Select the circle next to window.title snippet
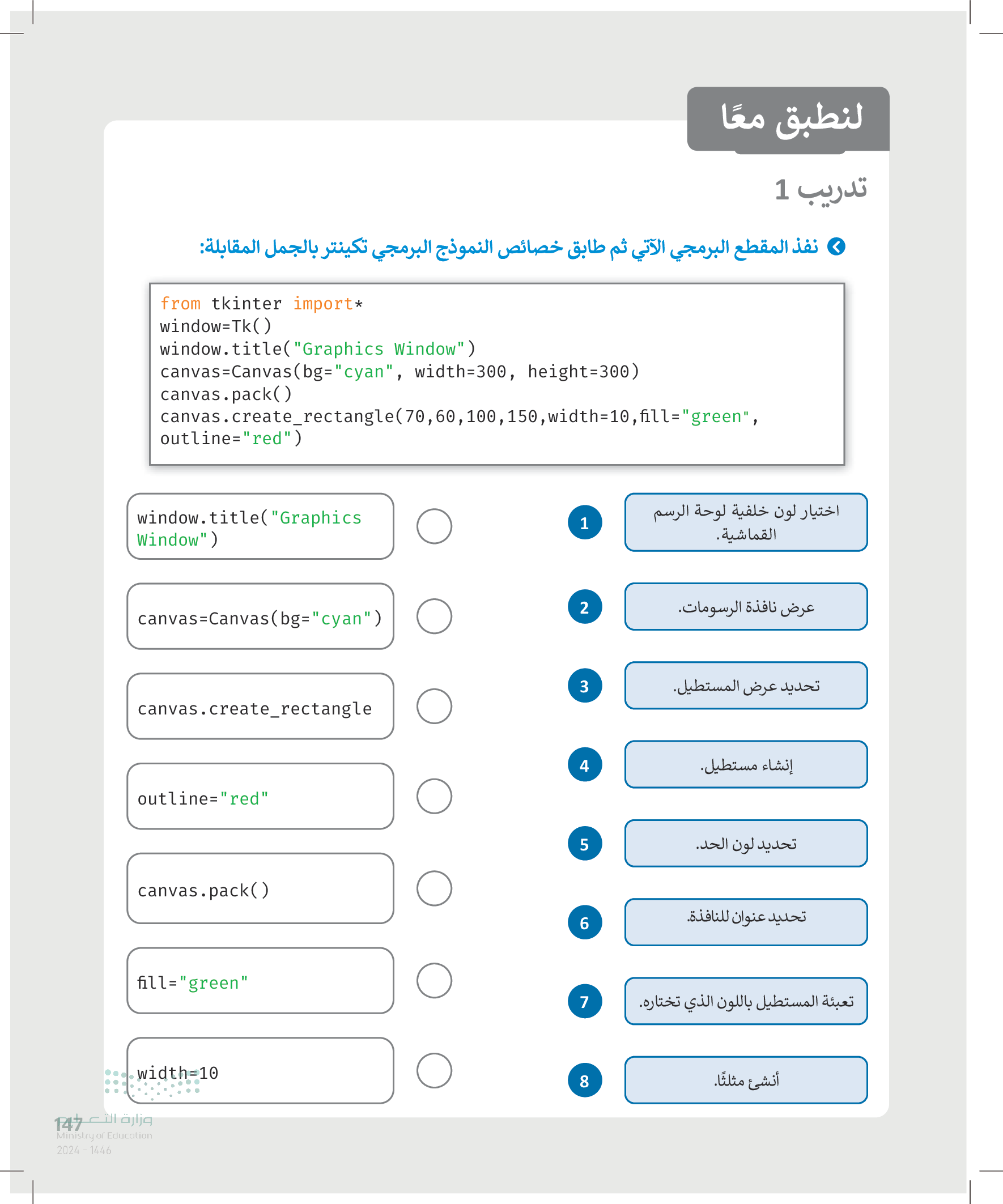1003x1204 pixels. click(434, 526)
